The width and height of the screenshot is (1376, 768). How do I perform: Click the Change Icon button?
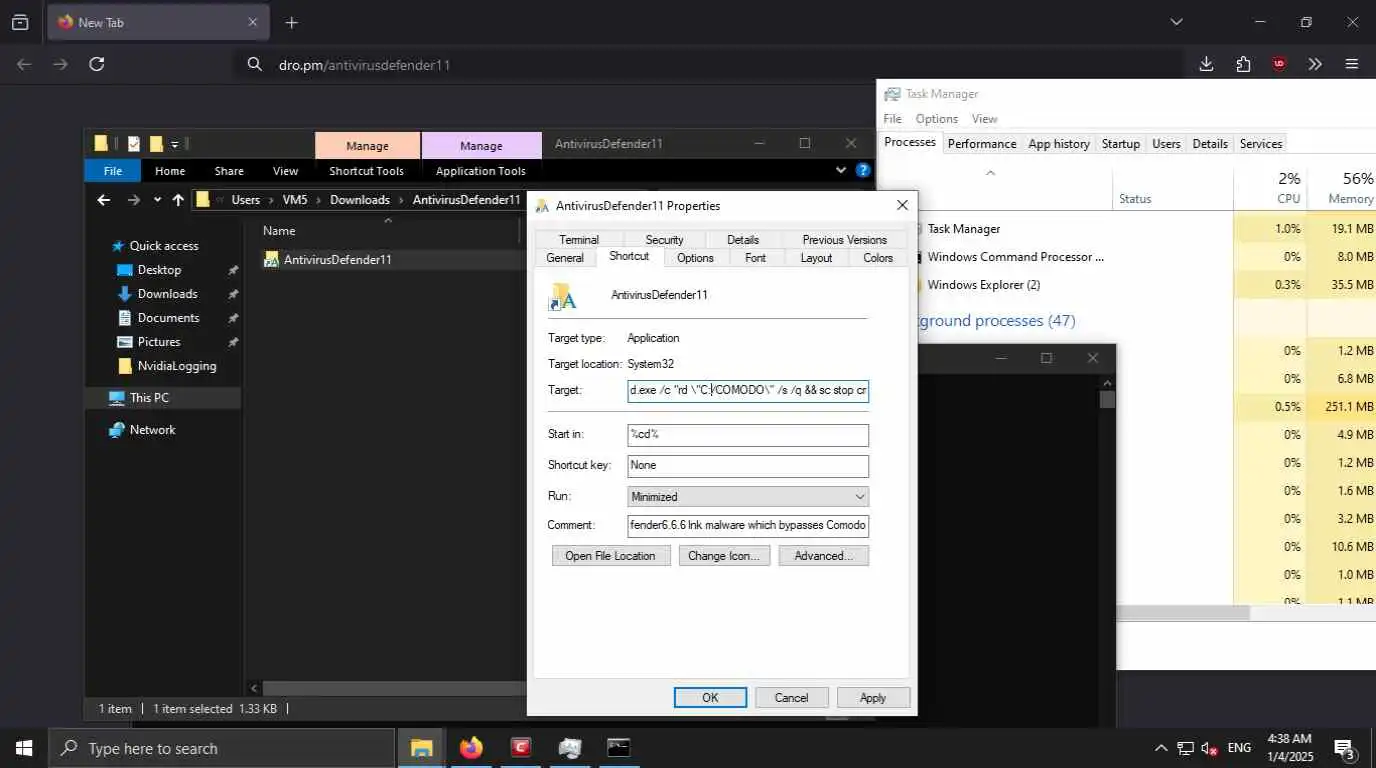pyautogui.click(x=724, y=556)
